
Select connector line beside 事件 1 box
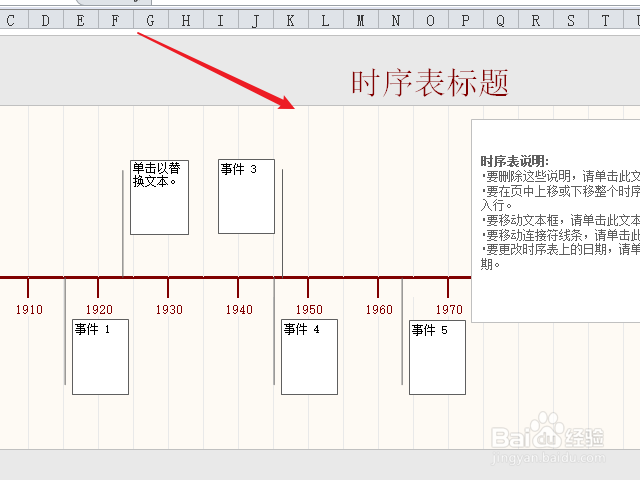coord(65,331)
